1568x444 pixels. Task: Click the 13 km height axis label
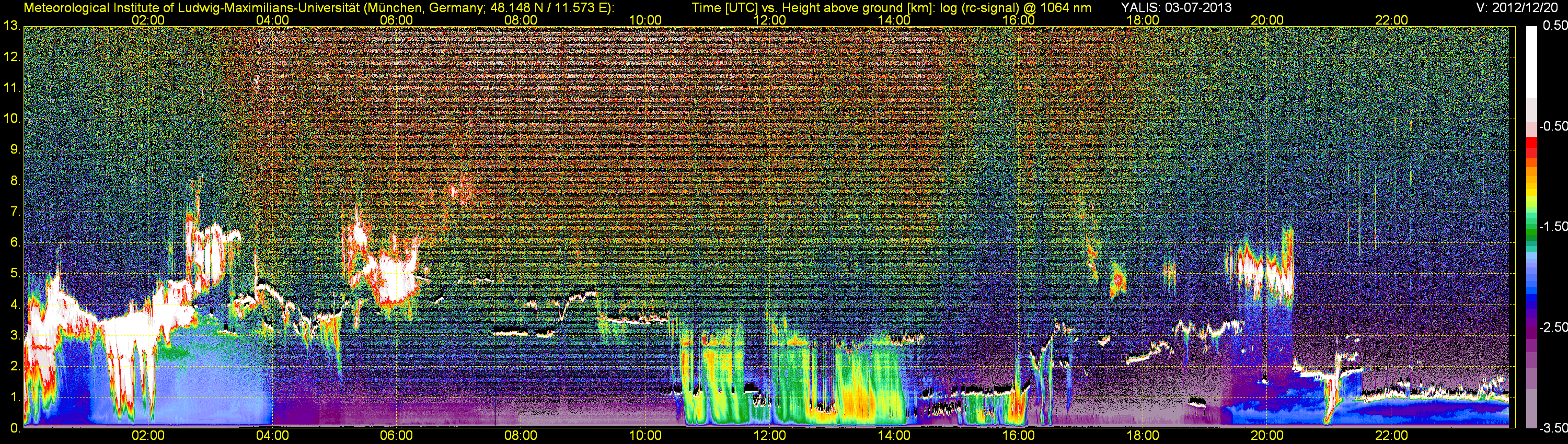pyautogui.click(x=11, y=26)
